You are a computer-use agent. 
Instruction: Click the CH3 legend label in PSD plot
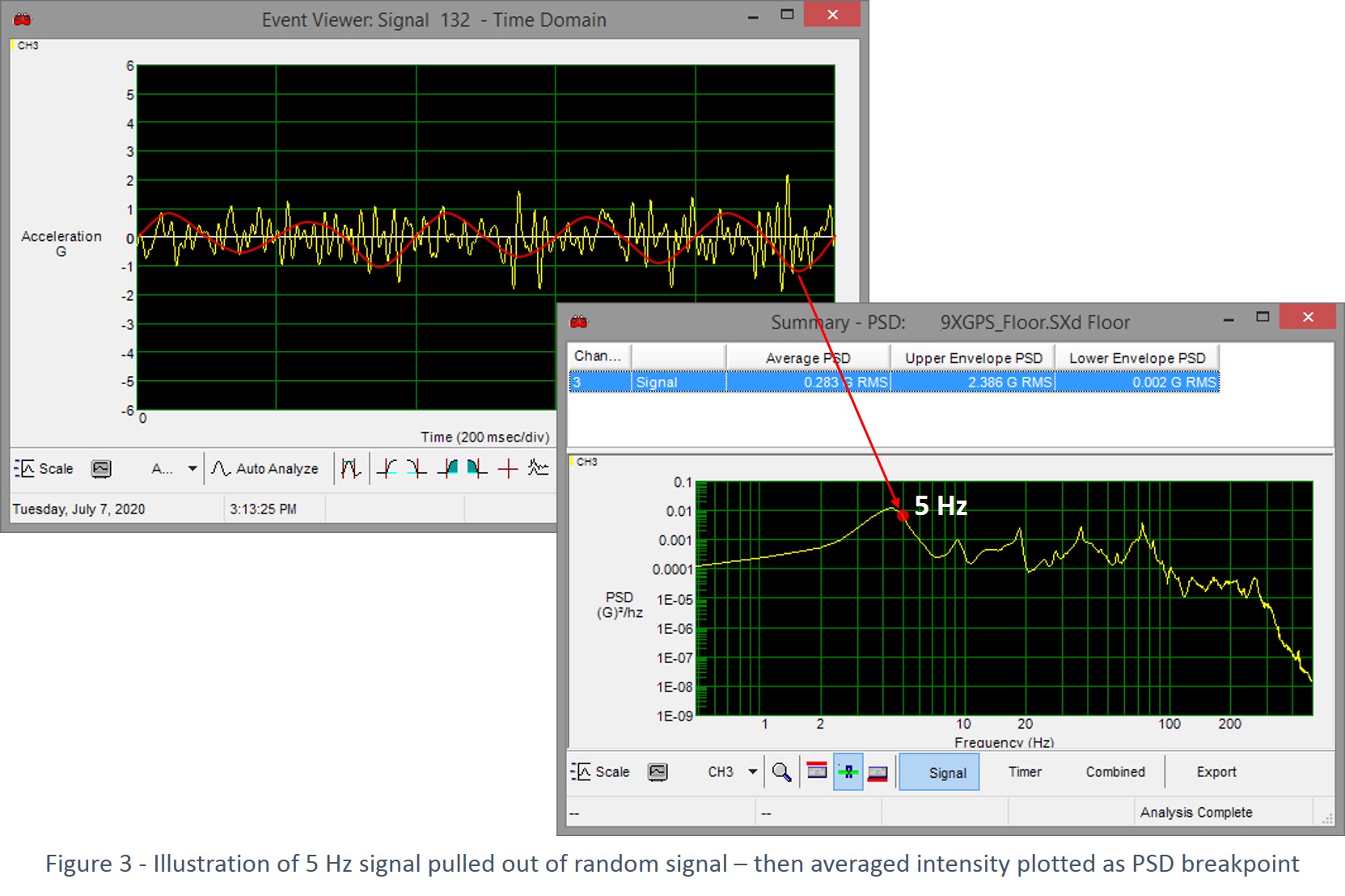pos(586,462)
